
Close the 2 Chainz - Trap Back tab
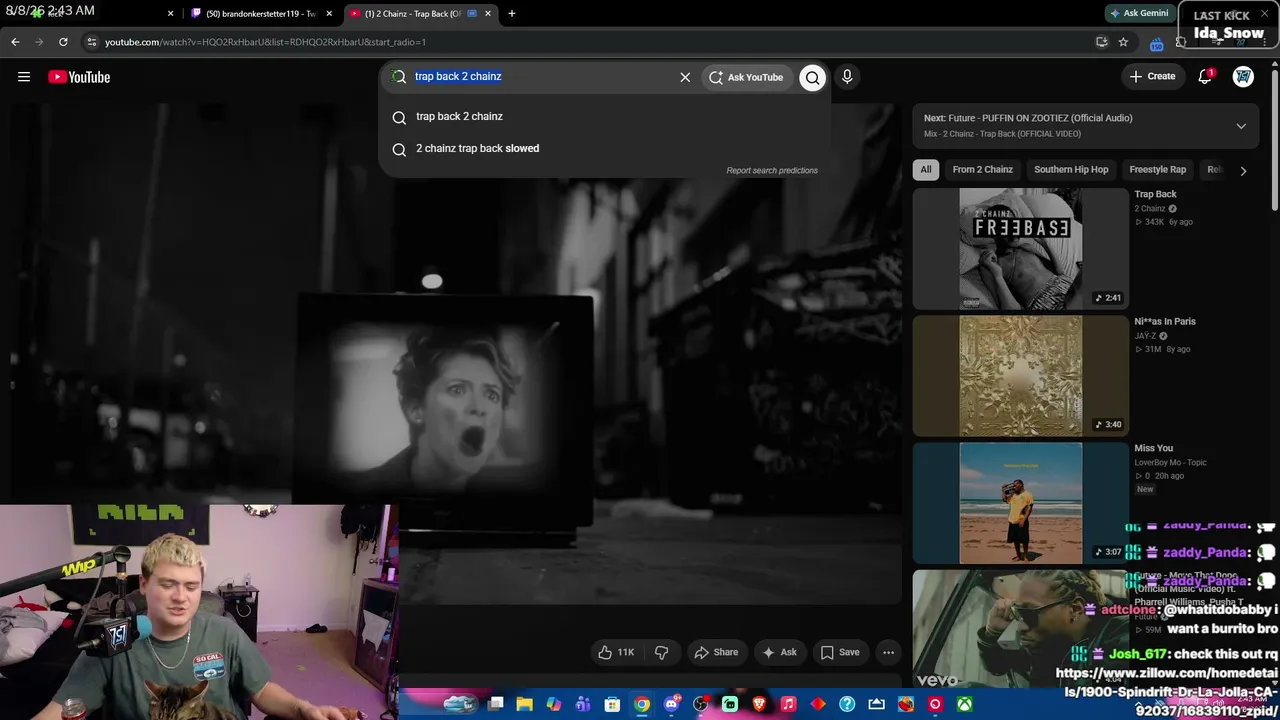[x=488, y=14]
